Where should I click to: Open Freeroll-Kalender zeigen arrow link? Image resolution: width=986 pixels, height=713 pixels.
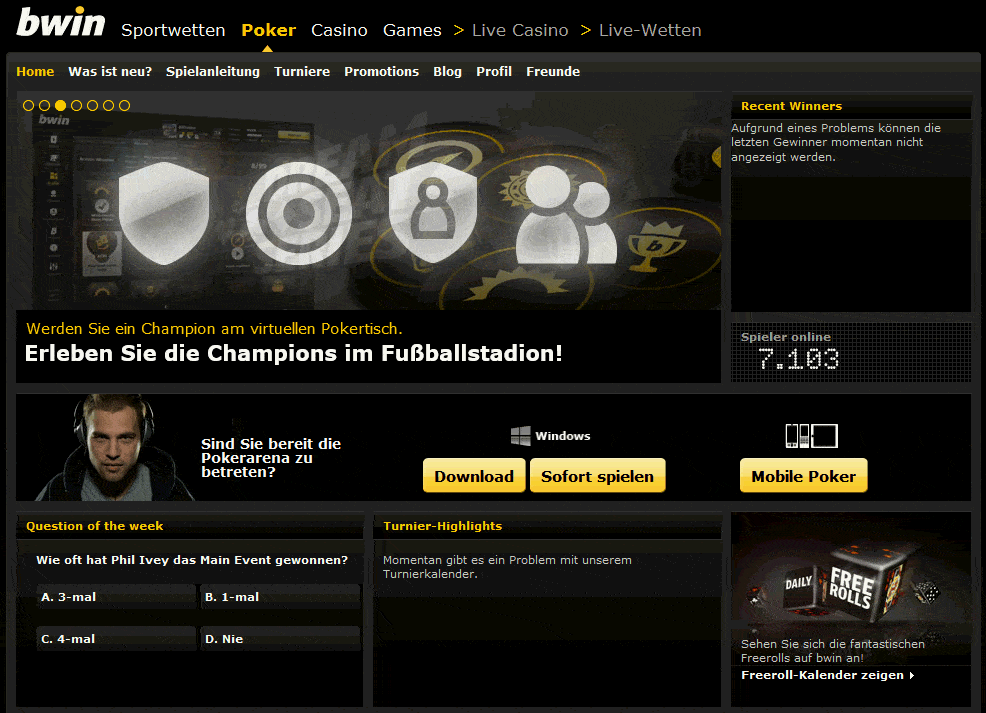click(828, 675)
